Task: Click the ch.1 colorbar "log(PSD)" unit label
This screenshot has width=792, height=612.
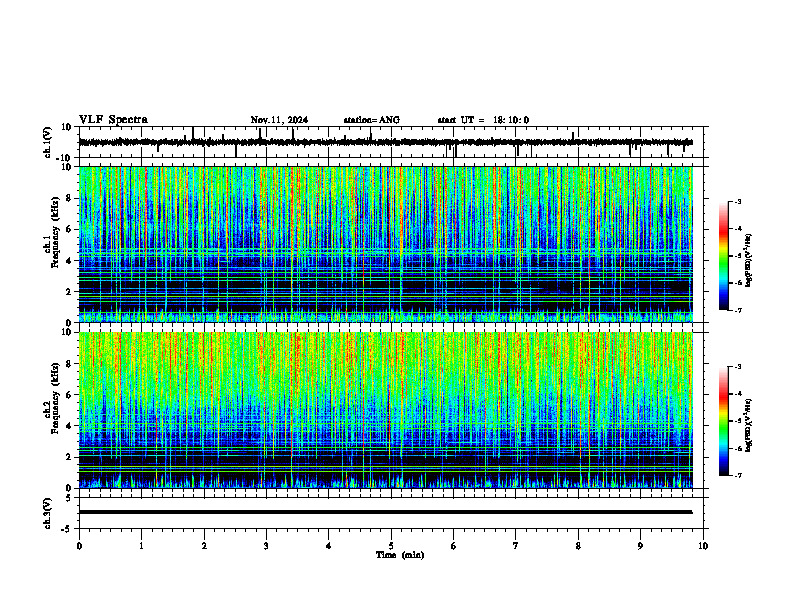Action: click(748, 261)
